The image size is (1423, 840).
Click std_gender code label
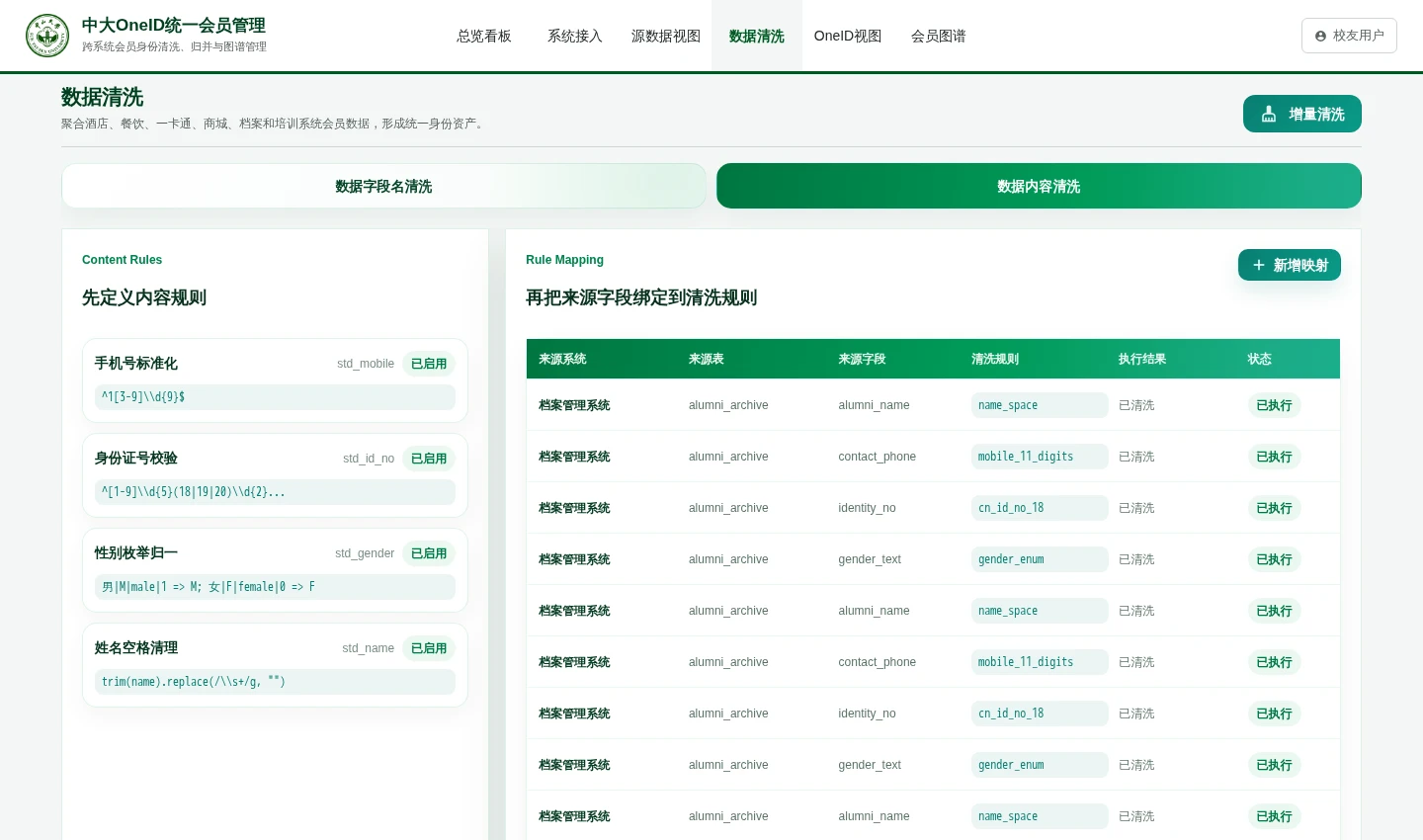(x=365, y=553)
